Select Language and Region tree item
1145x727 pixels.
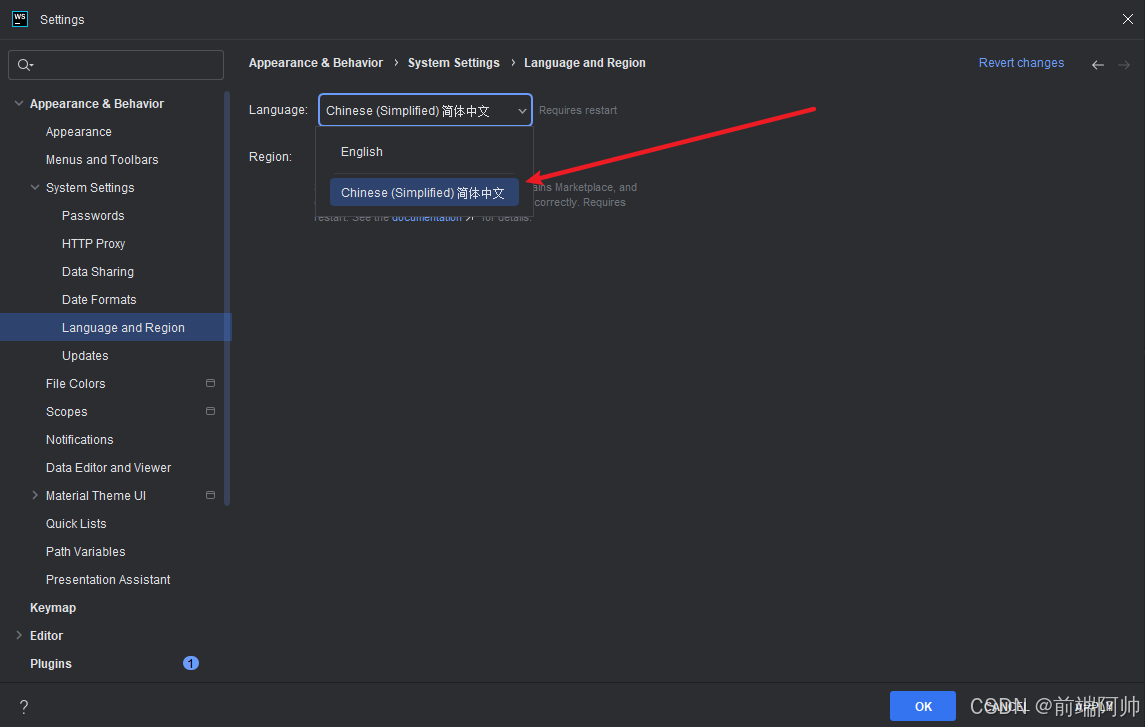[115, 327]
